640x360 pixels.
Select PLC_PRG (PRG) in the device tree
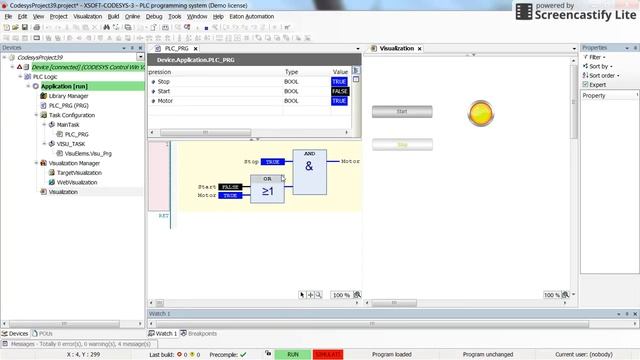68,105
